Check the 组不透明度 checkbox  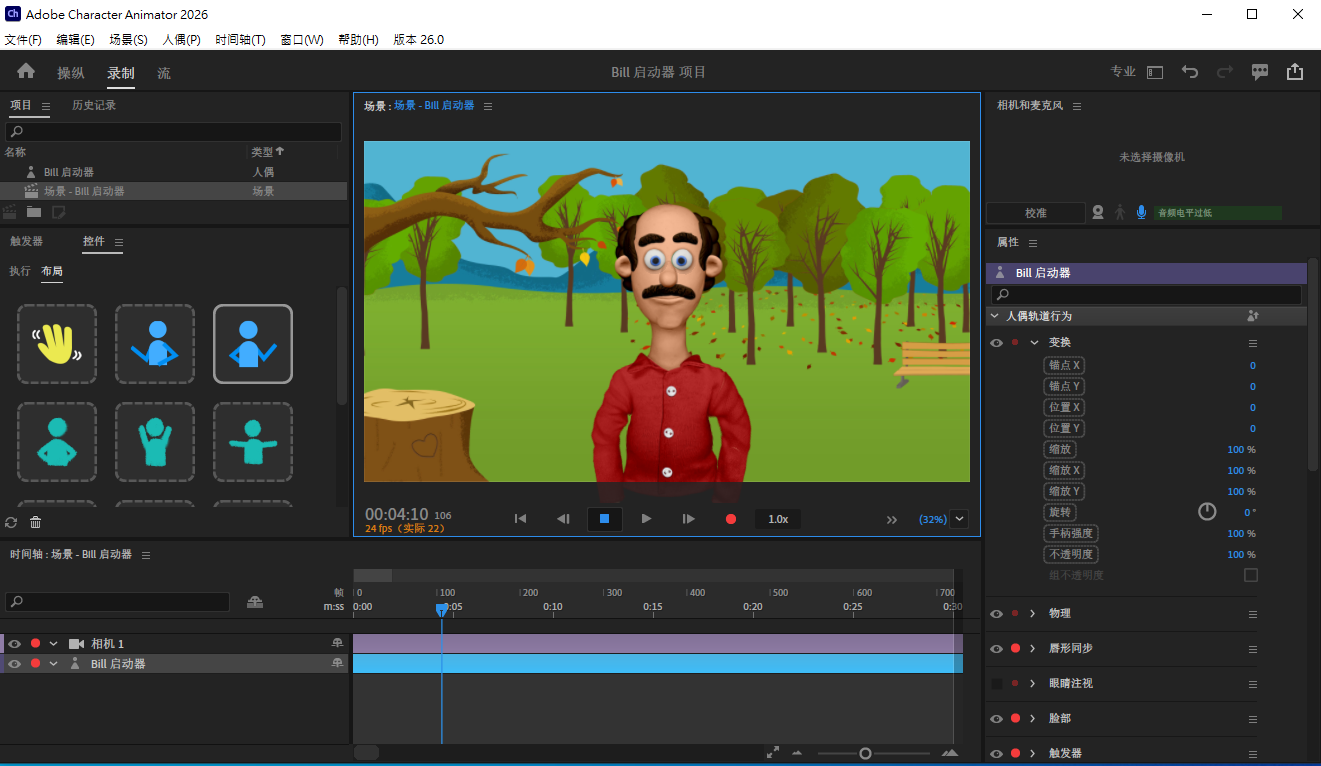point(1250,575)
